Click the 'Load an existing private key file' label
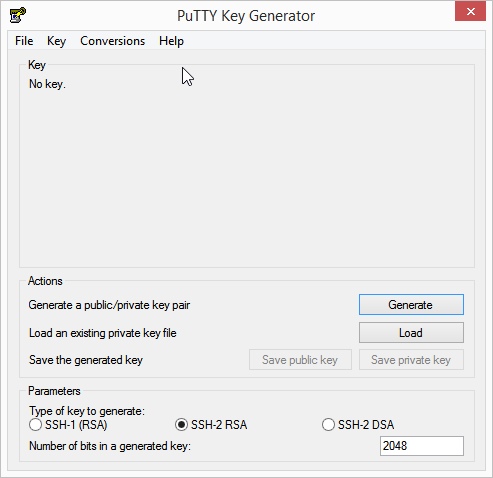The height and width of the screenshot is (478, 493). [103, 333]
